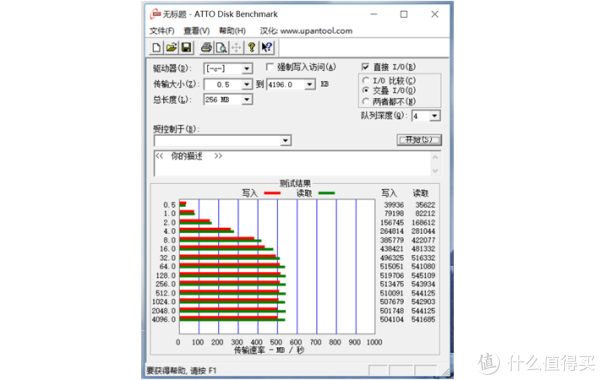
Task: Click the 开始(S) start button
Action: 419,140
